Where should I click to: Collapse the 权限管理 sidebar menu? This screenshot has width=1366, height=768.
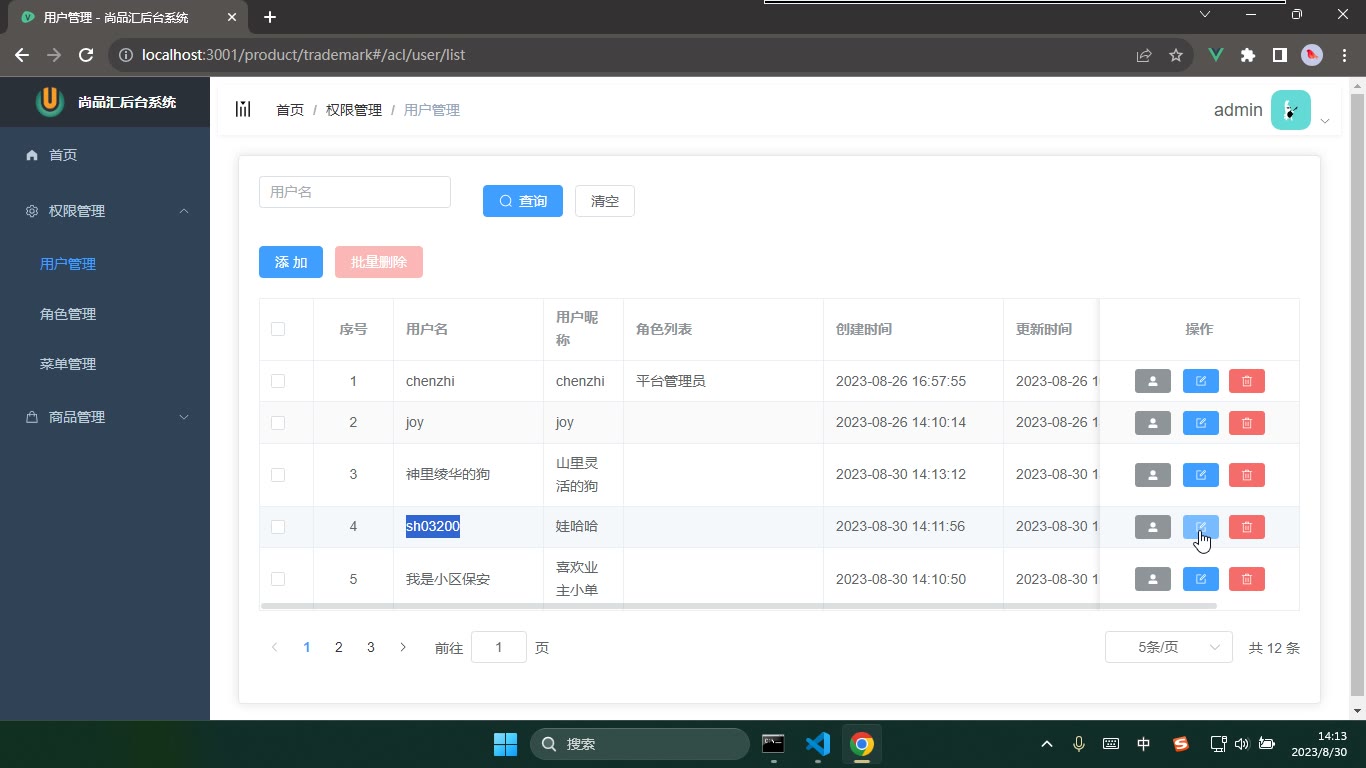coord(105,211)
